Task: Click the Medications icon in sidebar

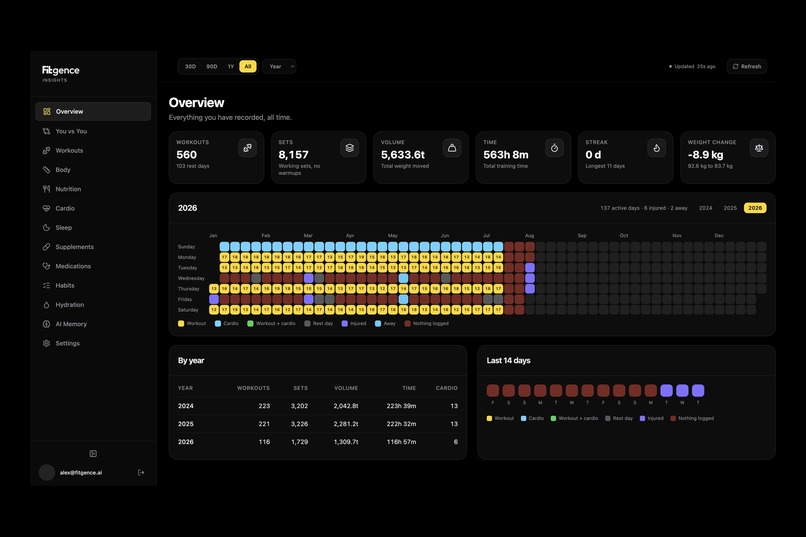Action: tap(46, 266)
